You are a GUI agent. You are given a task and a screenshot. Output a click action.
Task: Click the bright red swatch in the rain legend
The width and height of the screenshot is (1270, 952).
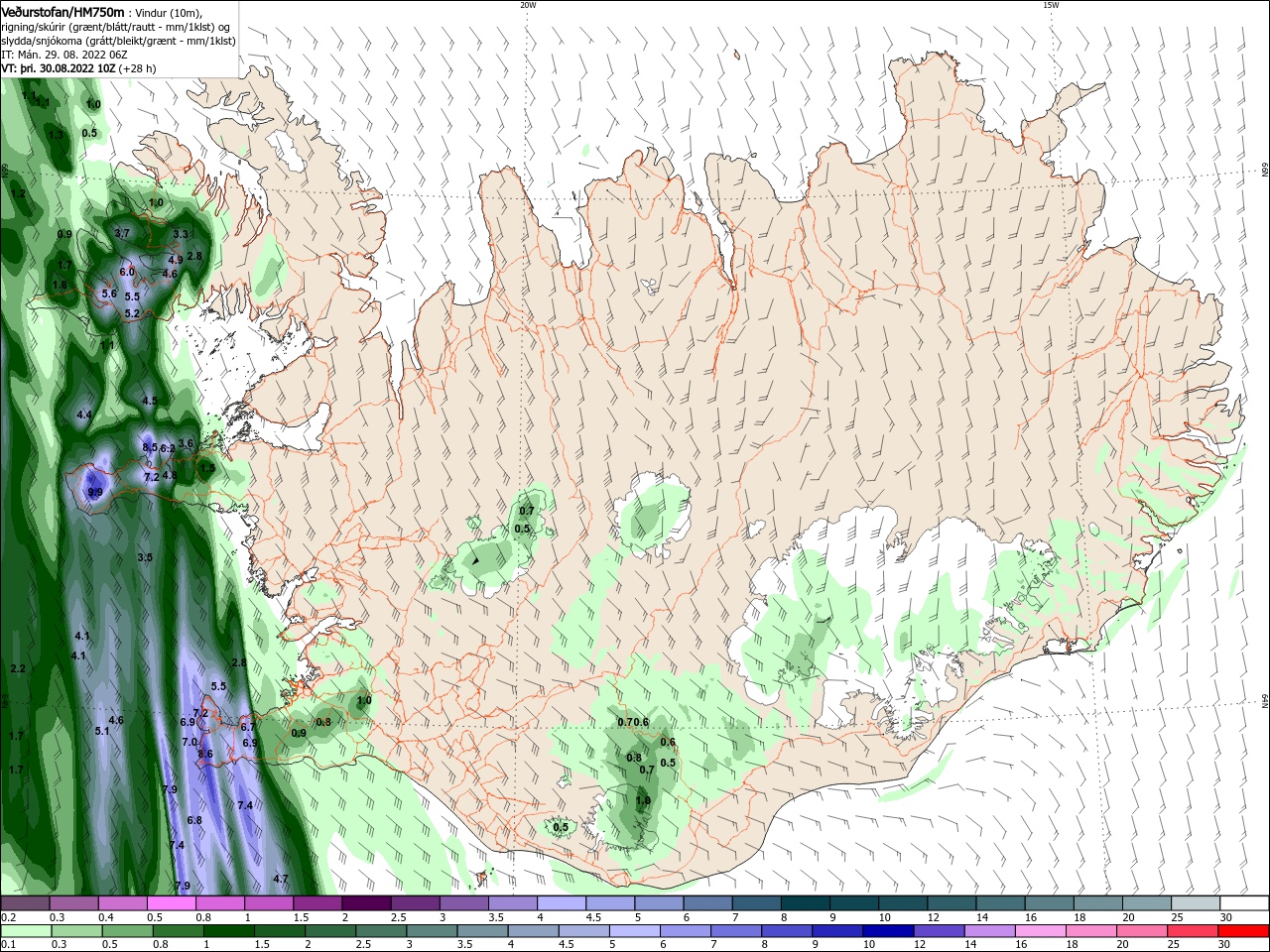1242,931
